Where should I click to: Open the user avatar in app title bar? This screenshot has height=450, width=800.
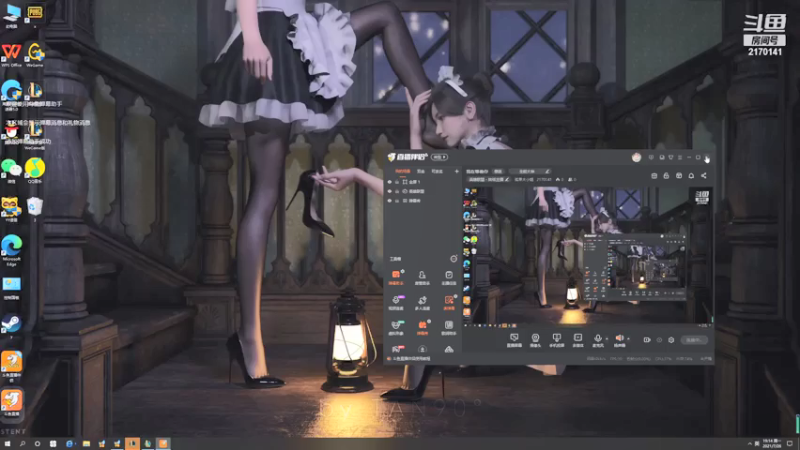click(x=636, y=157)
